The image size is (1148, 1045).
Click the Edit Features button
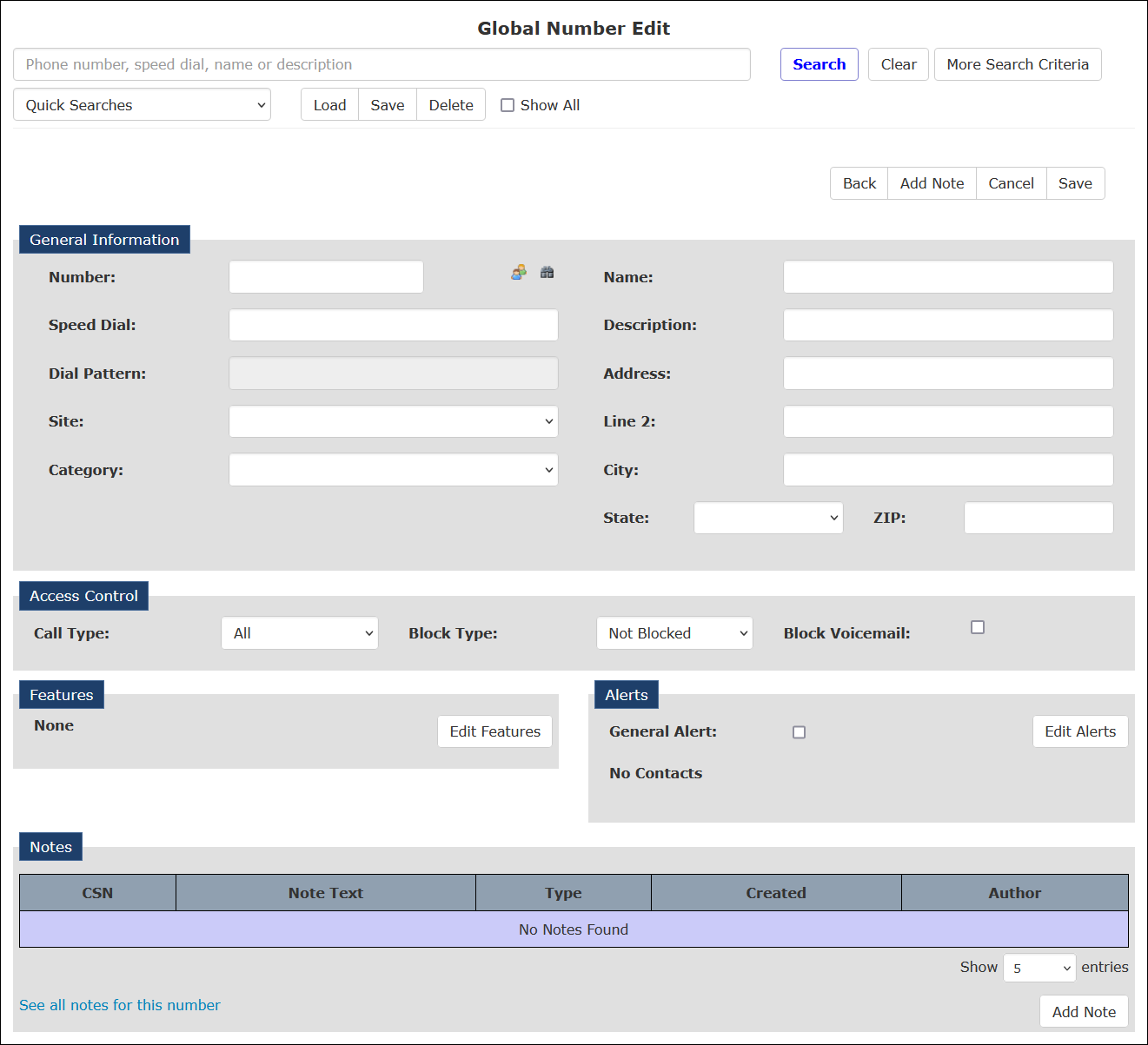[x=495, y=731]
